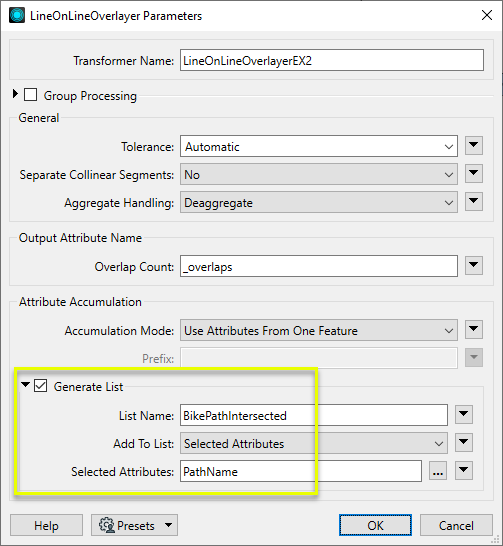The image size is (503, 546).
Task: Open the Aggregate Handling dropdown showing Deaggregate
Action: coord(319,202)
